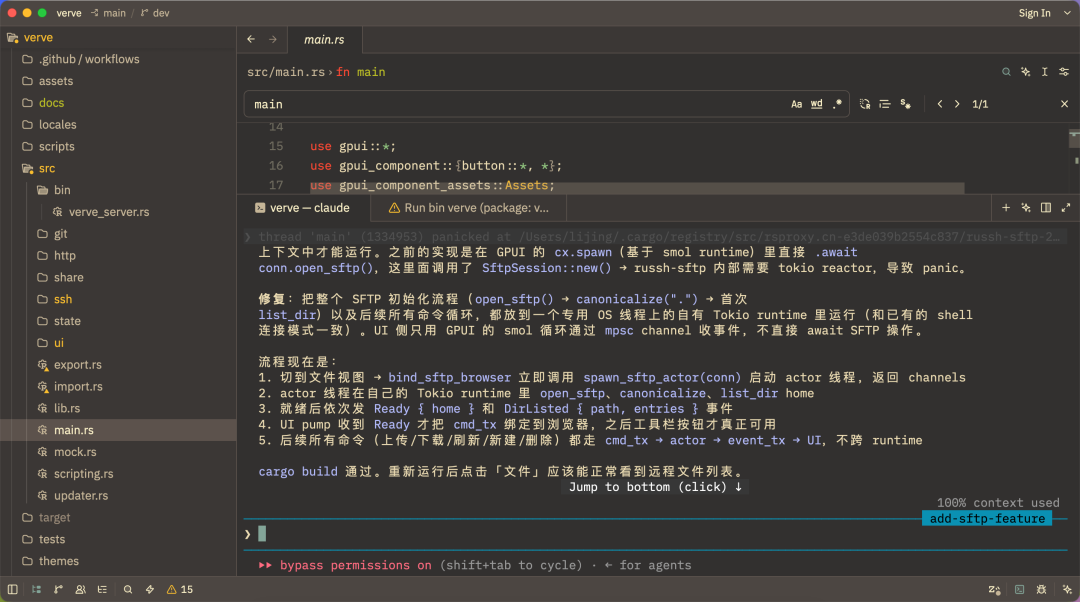
Task: Toggle buffer search icon in editor toolbar
Action: coord(1006,72)
